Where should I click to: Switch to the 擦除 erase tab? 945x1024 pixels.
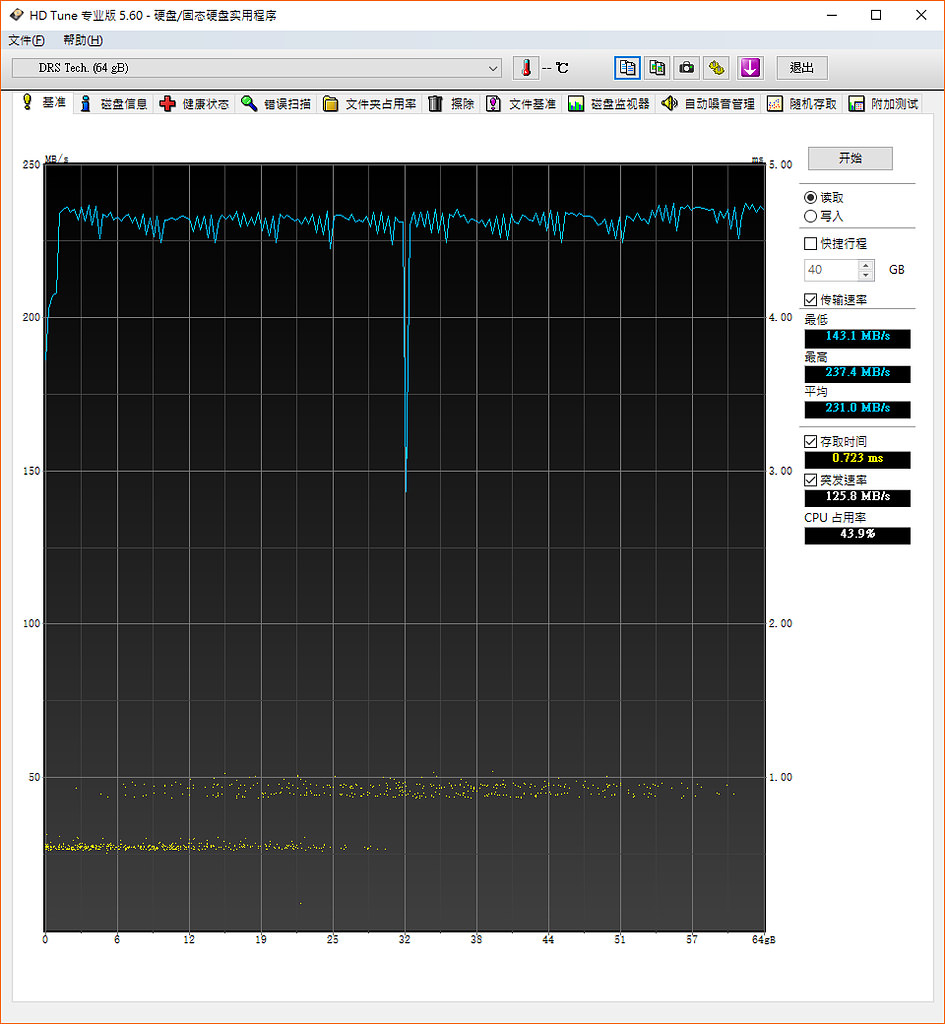451,104
